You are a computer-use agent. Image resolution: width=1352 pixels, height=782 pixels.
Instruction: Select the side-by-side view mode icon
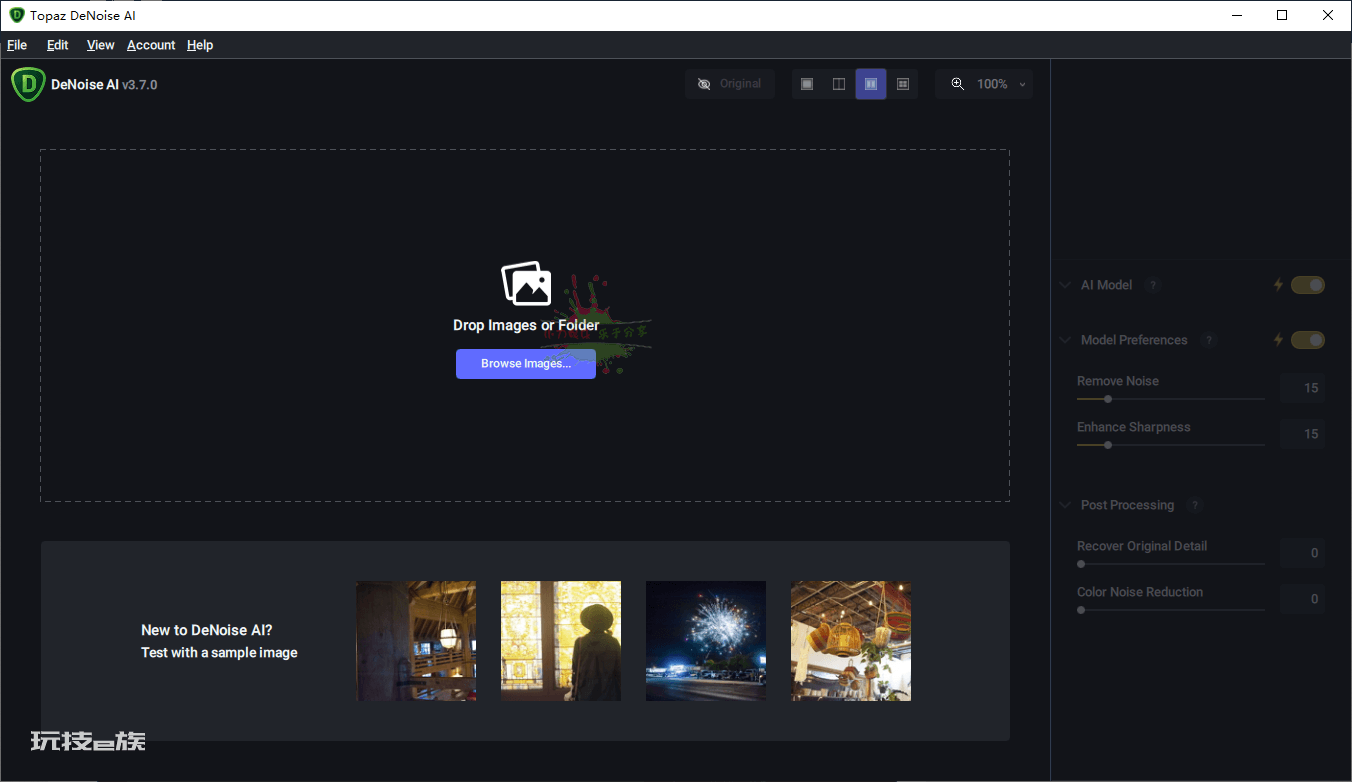click(x=871, y=84)
